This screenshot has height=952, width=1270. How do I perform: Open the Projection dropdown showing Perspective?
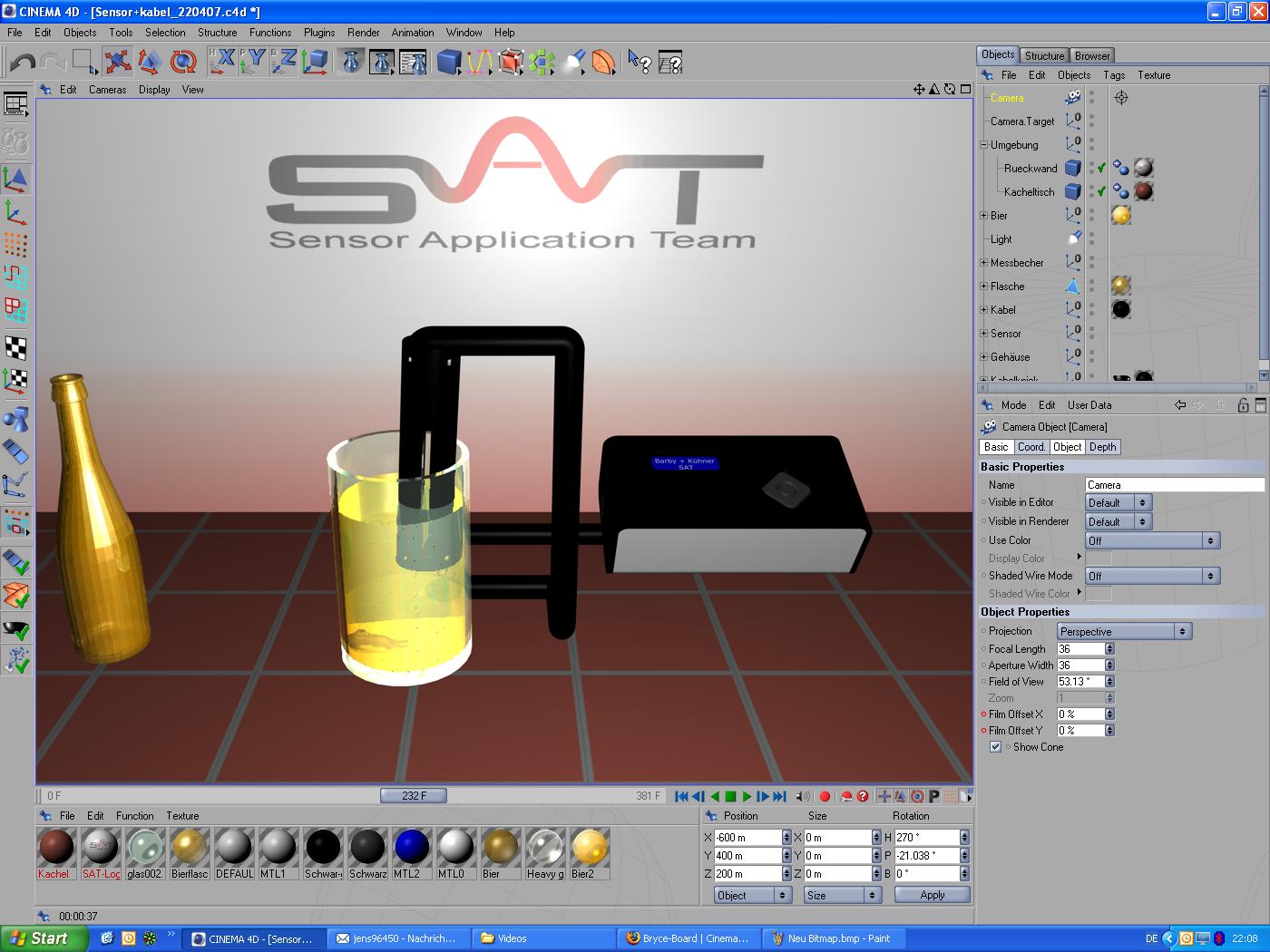(x=1124, y=631)
